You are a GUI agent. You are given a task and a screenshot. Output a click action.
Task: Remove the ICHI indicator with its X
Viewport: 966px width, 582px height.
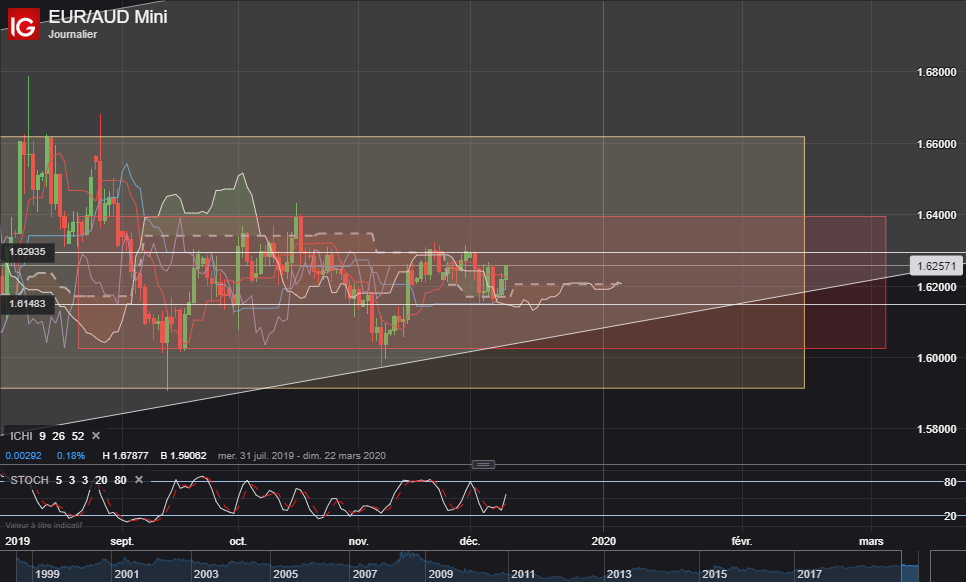pos(96,436)
